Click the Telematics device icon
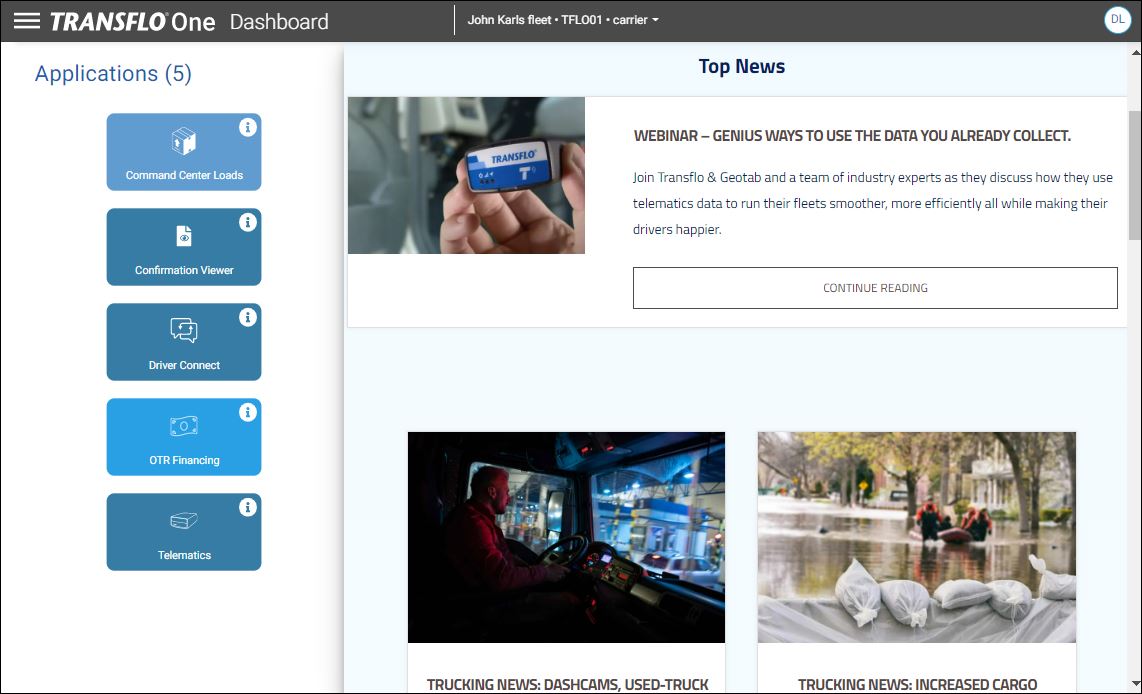Image resolution: width=1142 pixels, height=694 pixels. 184,520
